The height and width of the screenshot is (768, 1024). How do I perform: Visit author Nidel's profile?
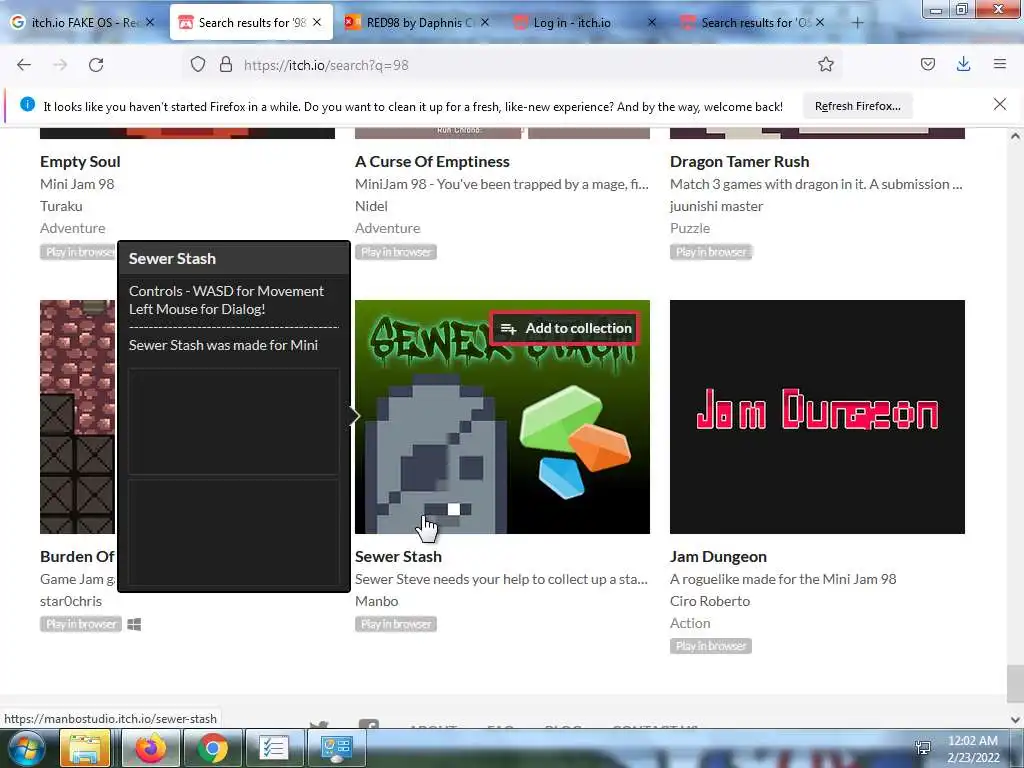tap(371, 206)
